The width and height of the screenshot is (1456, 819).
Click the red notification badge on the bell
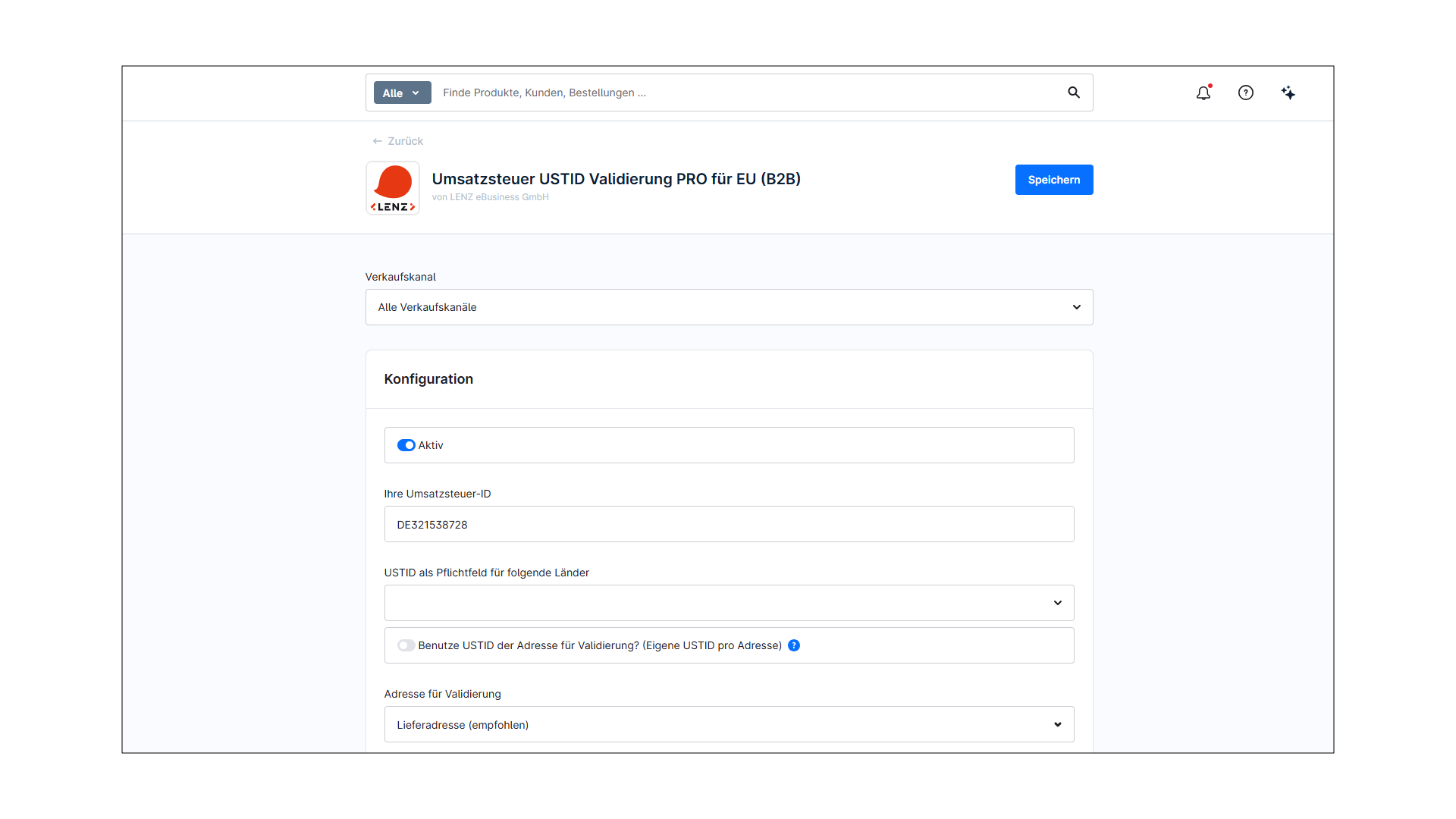pyautogui.click(x=1210, y=86)
